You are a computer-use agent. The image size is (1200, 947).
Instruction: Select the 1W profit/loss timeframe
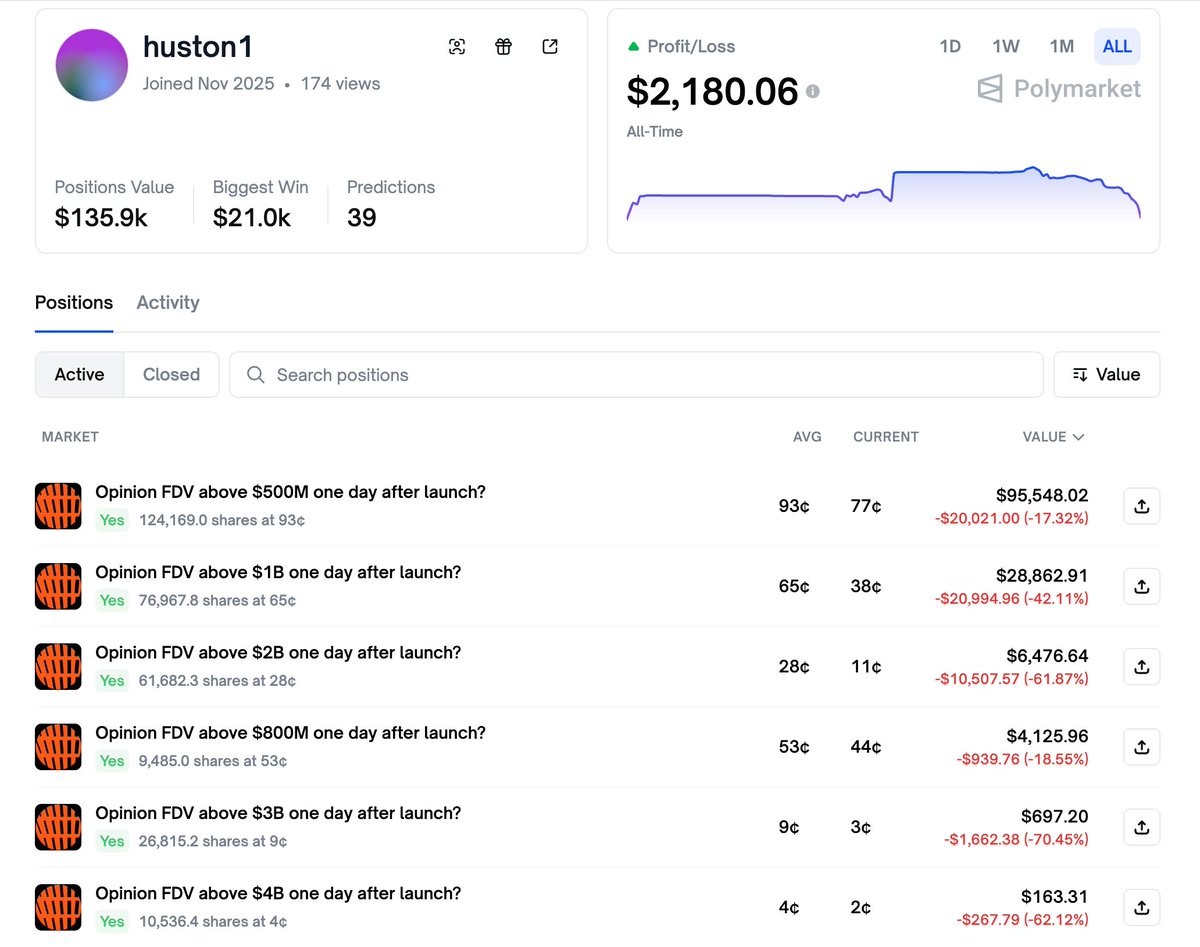[1005, 47]
